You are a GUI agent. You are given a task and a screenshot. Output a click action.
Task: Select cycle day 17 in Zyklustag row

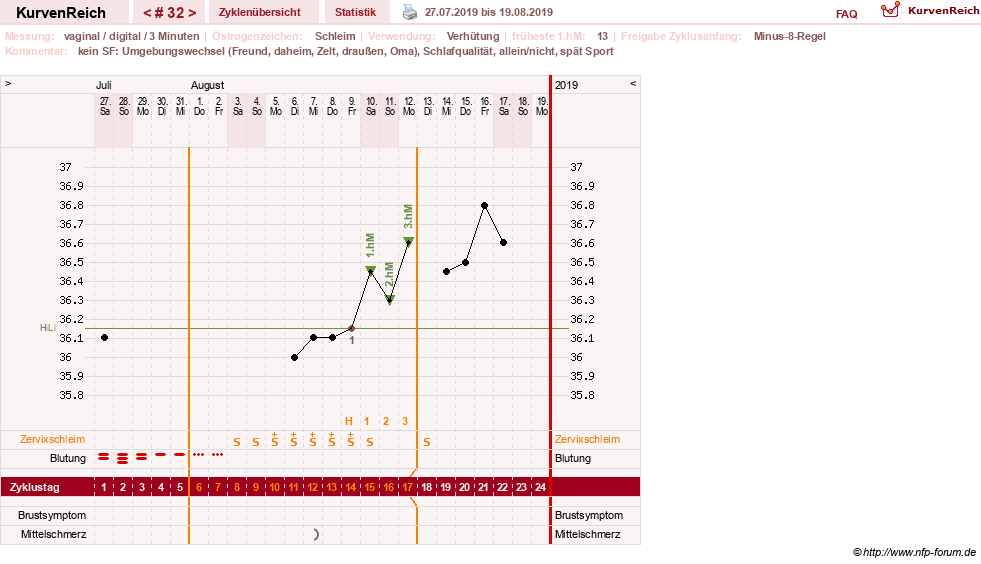pyautogui.click(x=407, y=487)
